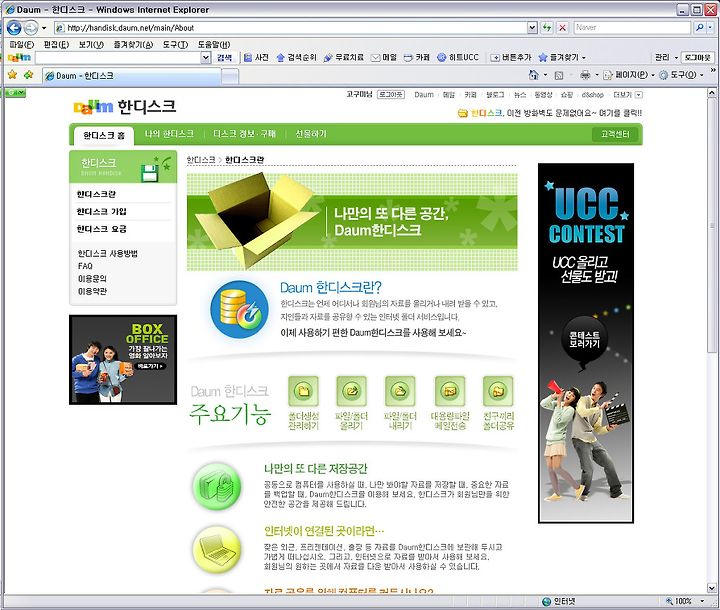Viewport: 720px width, 610px height.
Task: Expand the Print options dropdown arrow
Action: coord(597,75)
